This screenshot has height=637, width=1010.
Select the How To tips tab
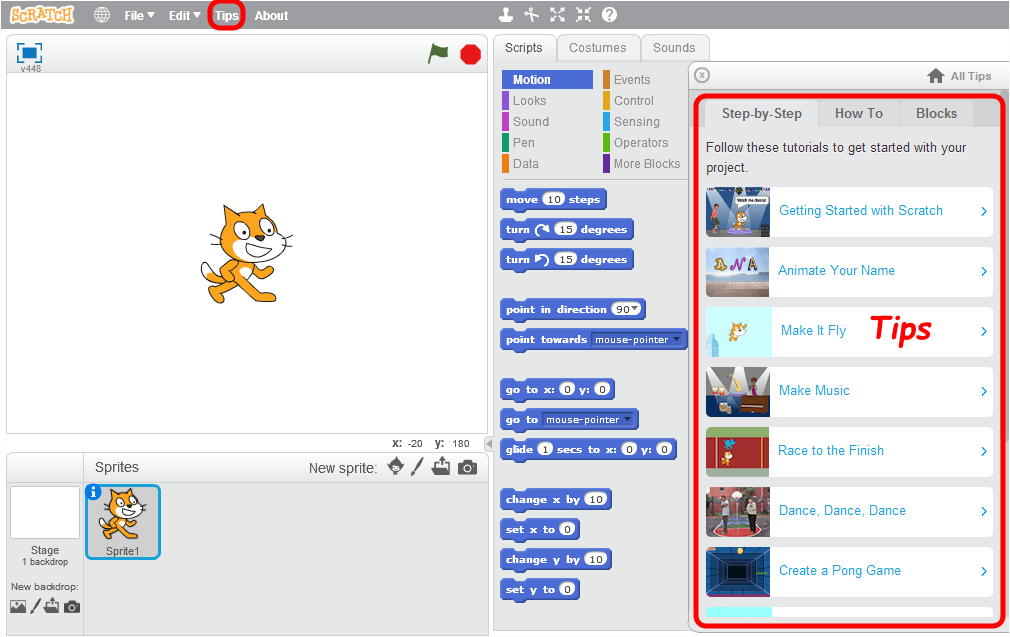(x=859, y=113)
